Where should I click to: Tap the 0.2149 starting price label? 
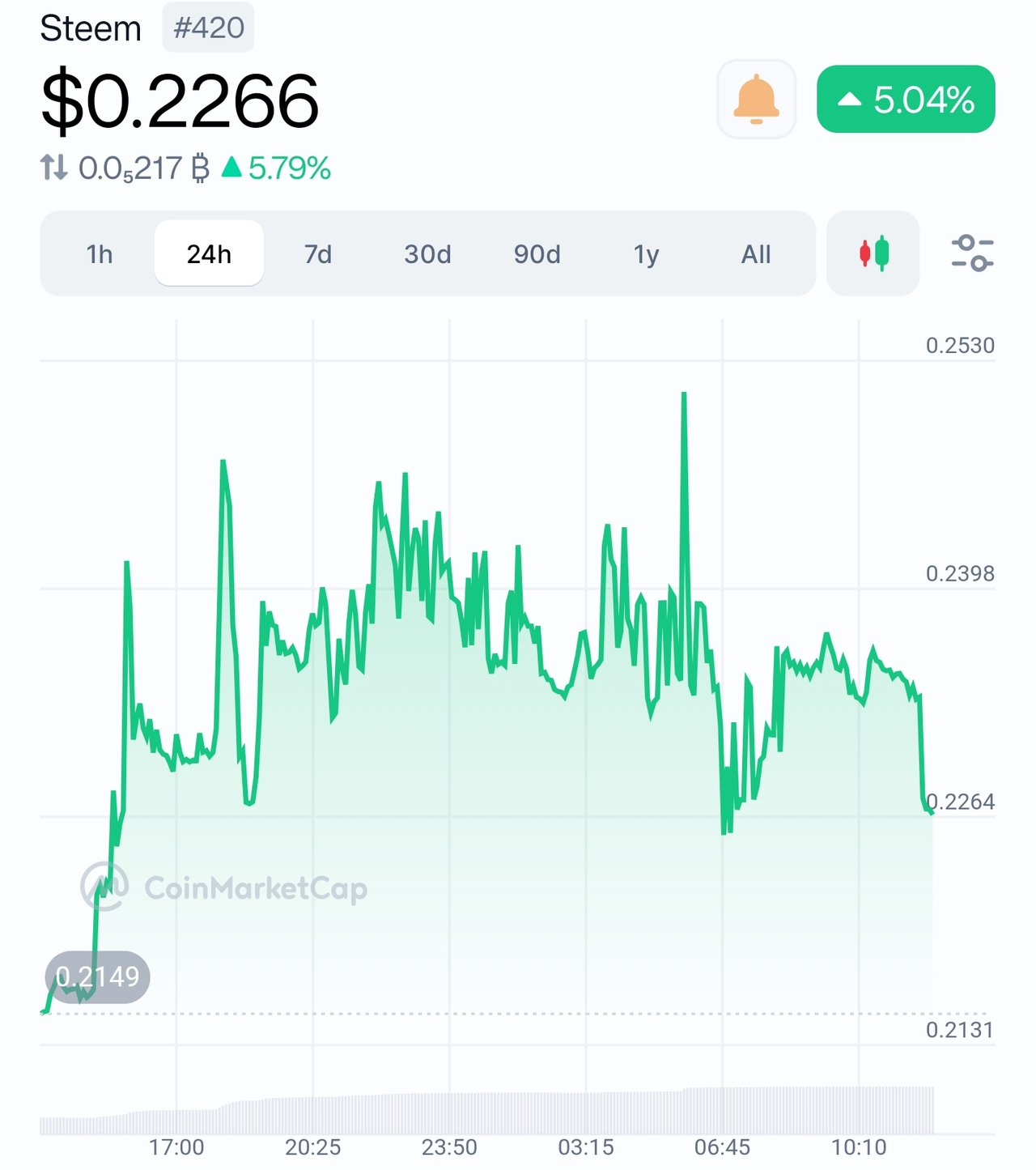click(x=98, y=977)
